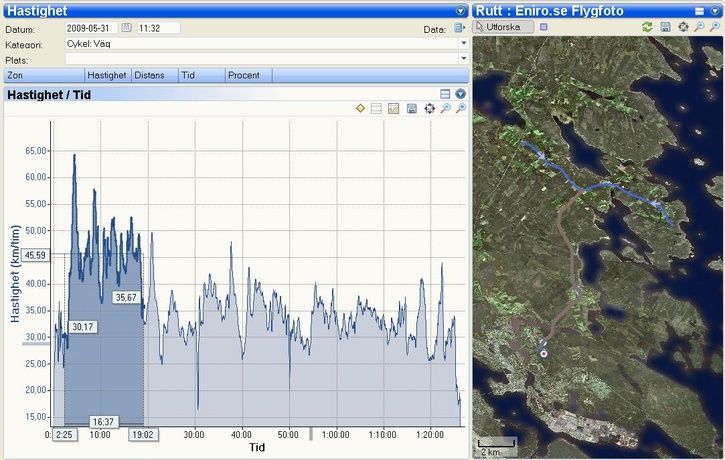Click the yellow diamond chart icon
The height and width of the screenshot is (460, 725).
pyautogui.click(x=360, y=108)
